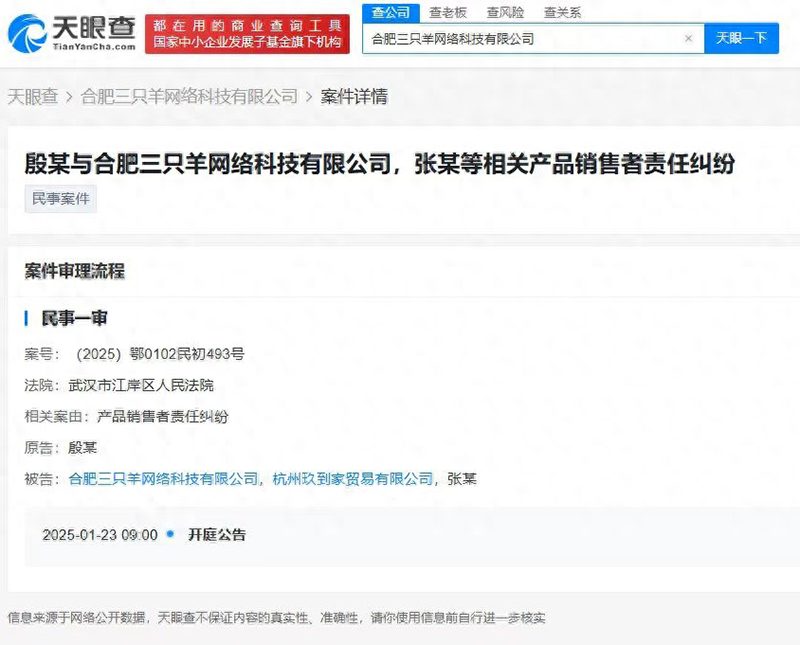Viewport: 800px width, 645px height.
Task: Open defendant link 合肥三只羊网络科技有限公司
Action: [x=163, y=479]
